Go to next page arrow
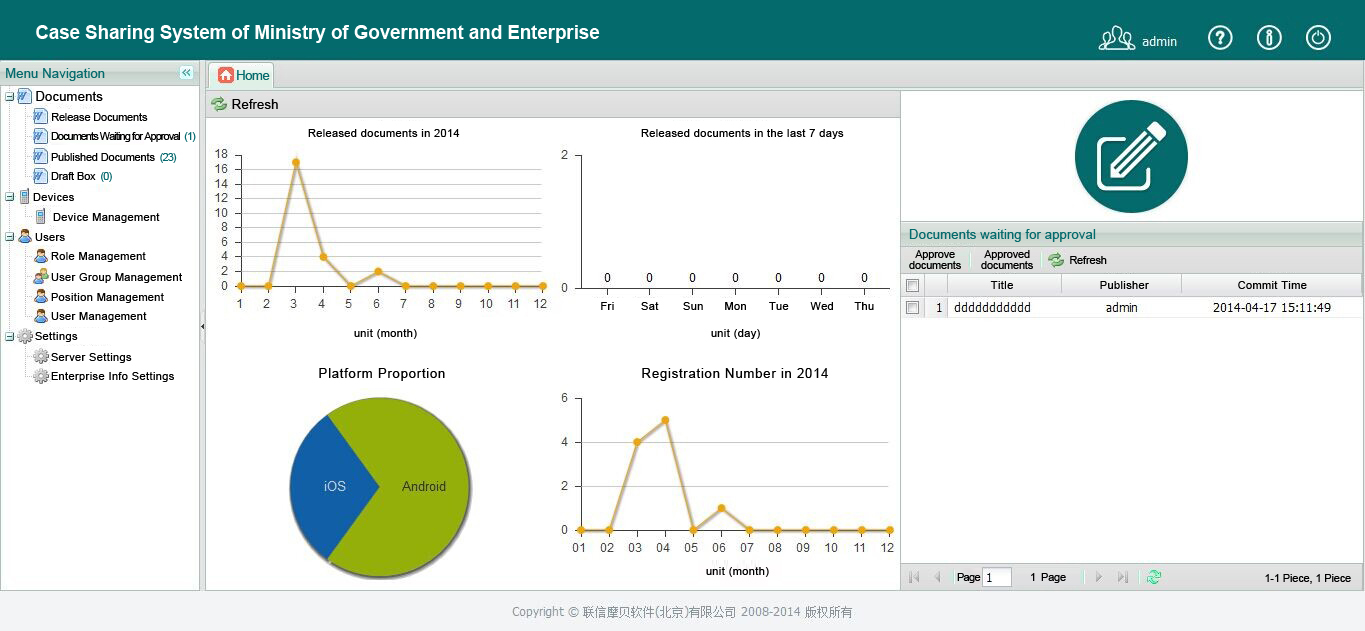1365x631 pixels. pos(1099,577)
